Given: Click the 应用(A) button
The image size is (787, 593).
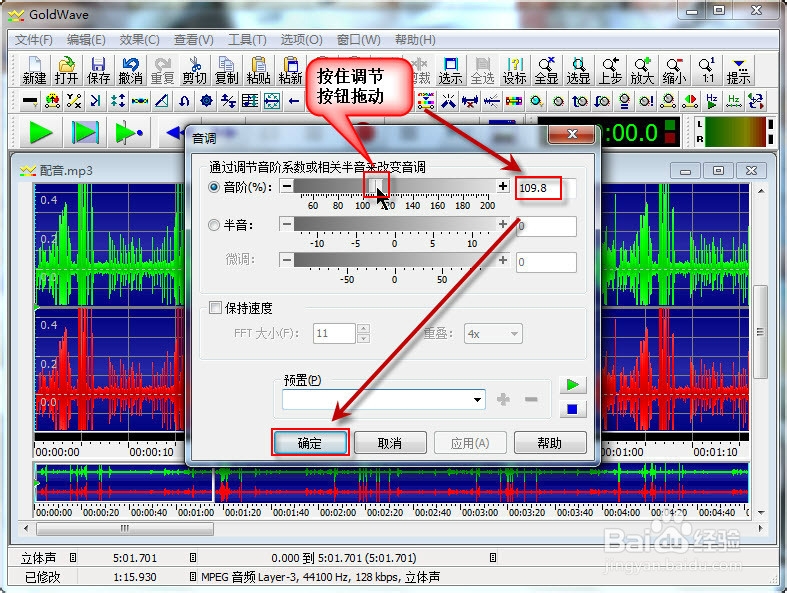Looking at the screenshot, I should pyautogui.click(x=470, y=443).
